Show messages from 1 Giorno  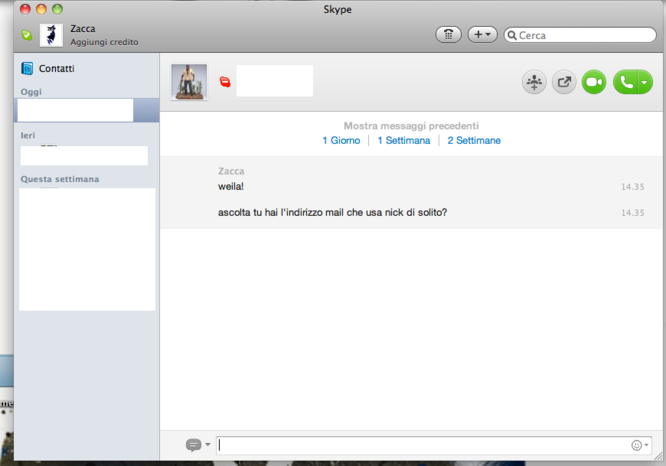341,141
